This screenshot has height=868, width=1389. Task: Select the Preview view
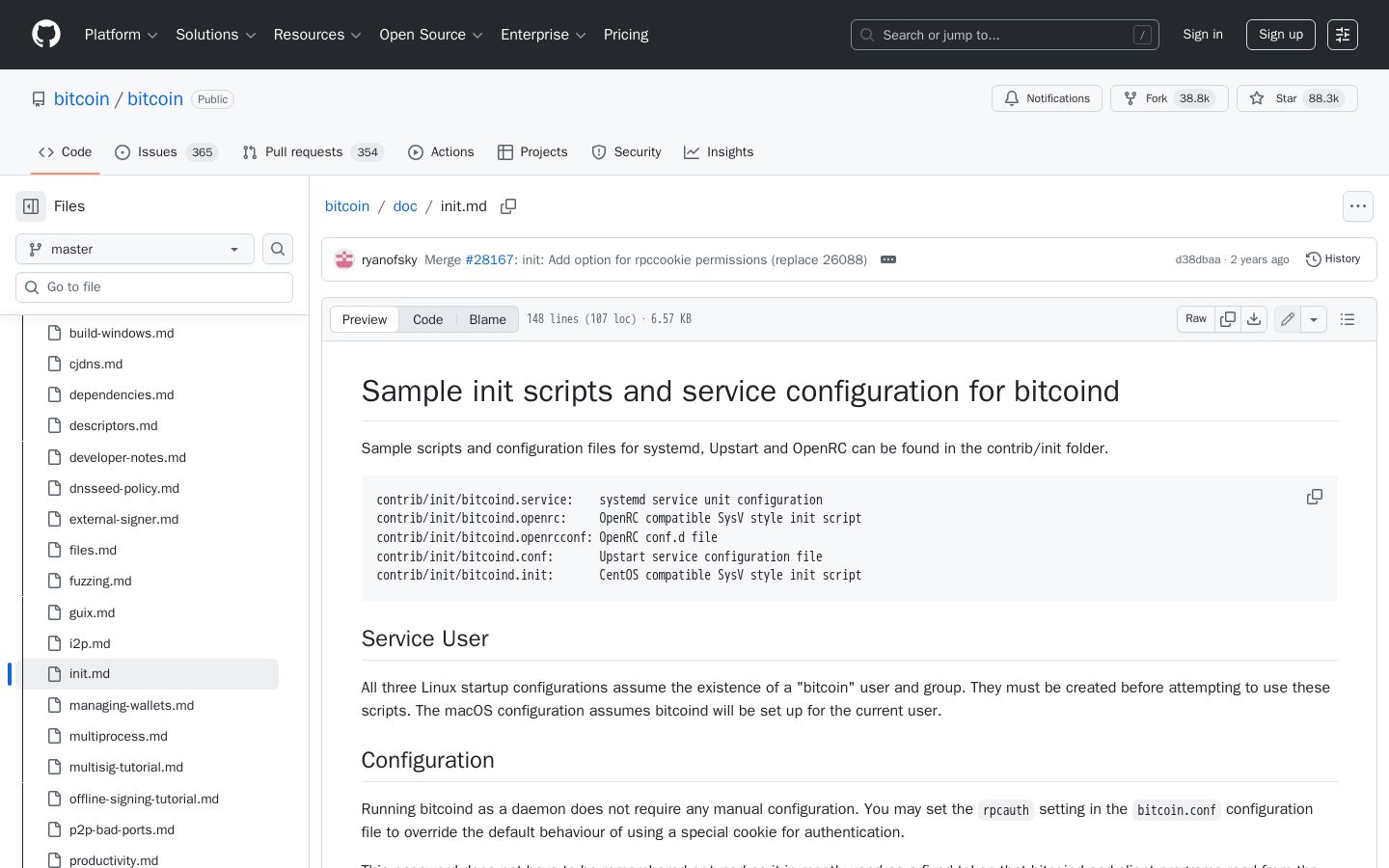365,319
